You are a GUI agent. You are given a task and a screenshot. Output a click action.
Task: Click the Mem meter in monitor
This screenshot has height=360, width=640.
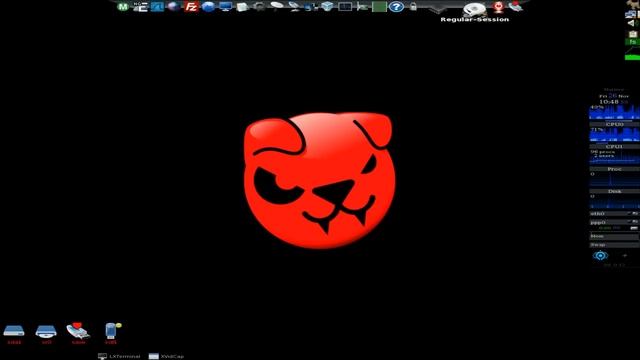(x=614, y=236)
